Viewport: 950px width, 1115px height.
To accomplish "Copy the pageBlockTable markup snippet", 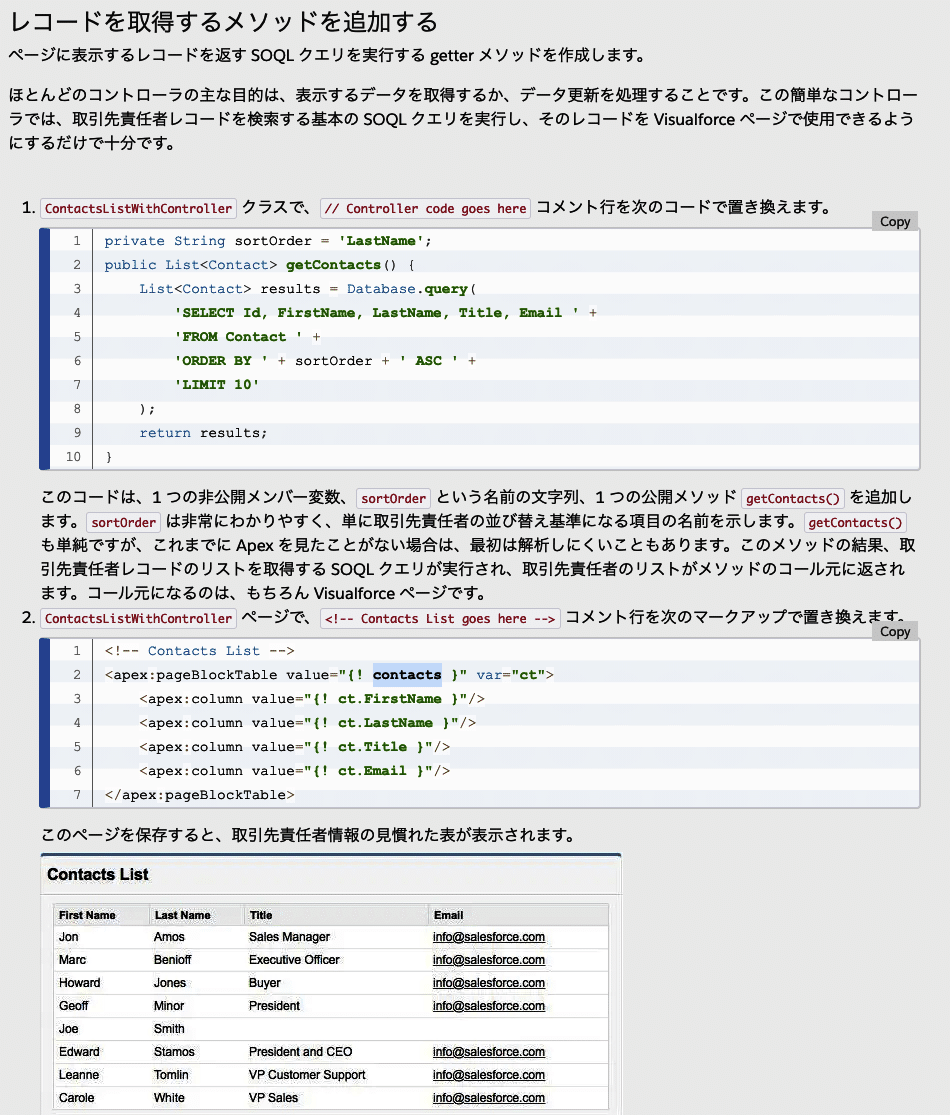I will click(895, 631).
